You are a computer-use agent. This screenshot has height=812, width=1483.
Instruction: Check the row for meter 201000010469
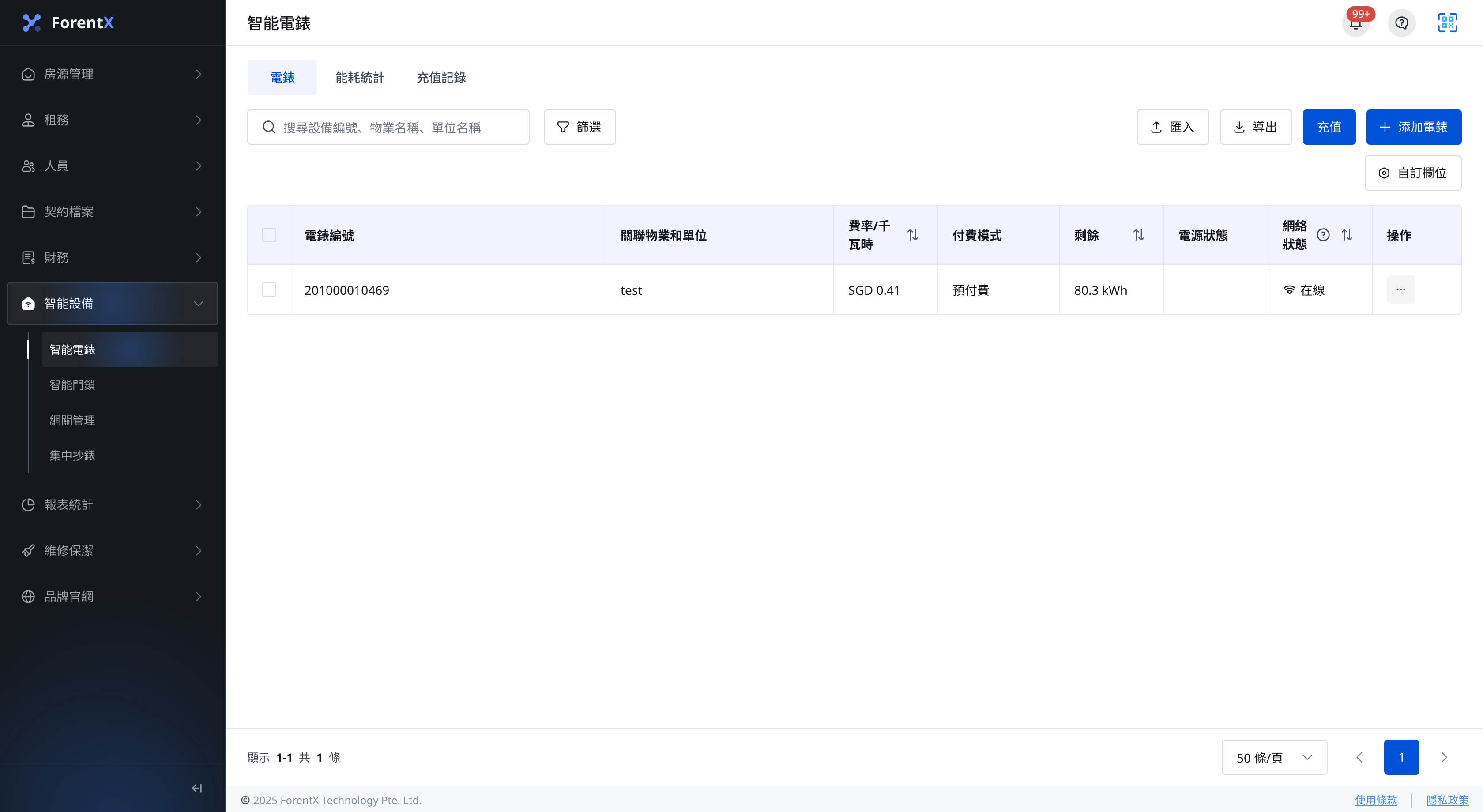269,289
